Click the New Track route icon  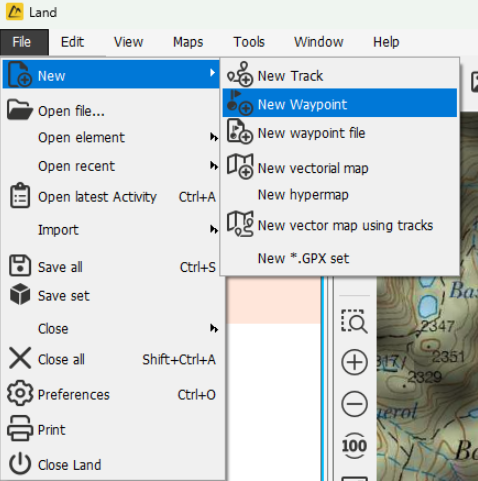click(x=240, y=74)
